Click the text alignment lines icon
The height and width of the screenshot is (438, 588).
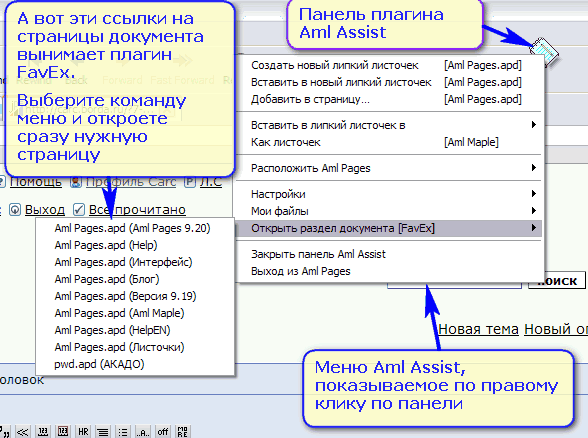coord(103,432)
